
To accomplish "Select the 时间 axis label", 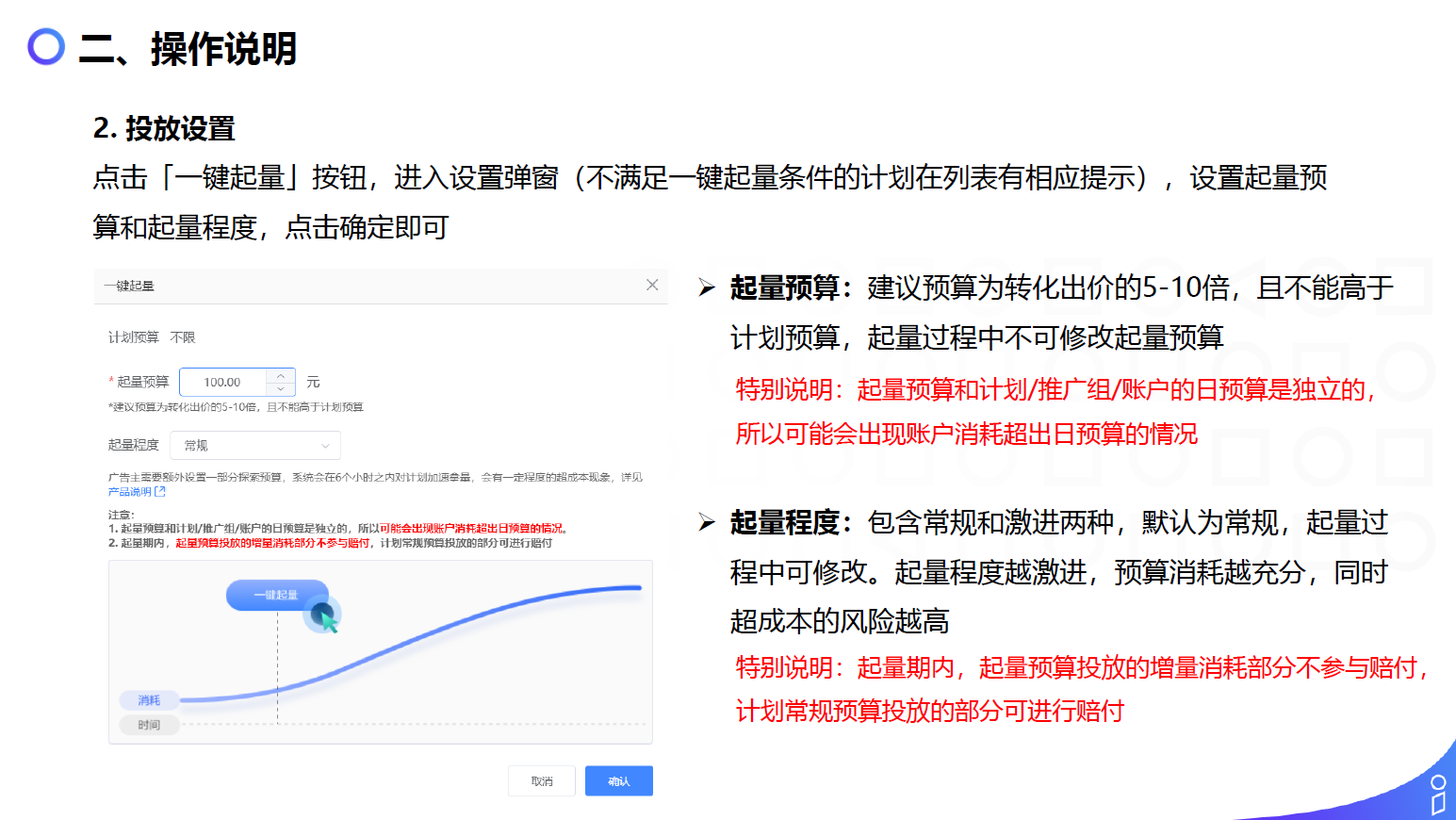I will pyautogui.click(x=149, y=725).
